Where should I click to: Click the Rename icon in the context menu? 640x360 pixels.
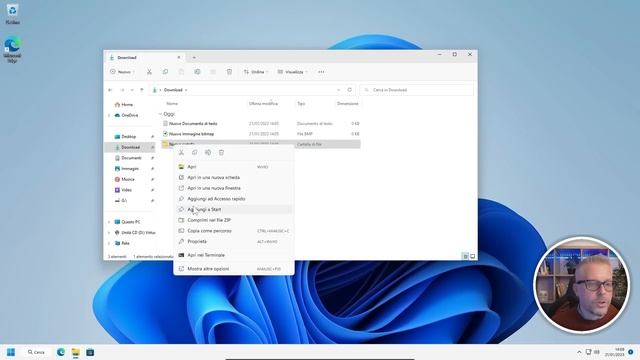208,152
